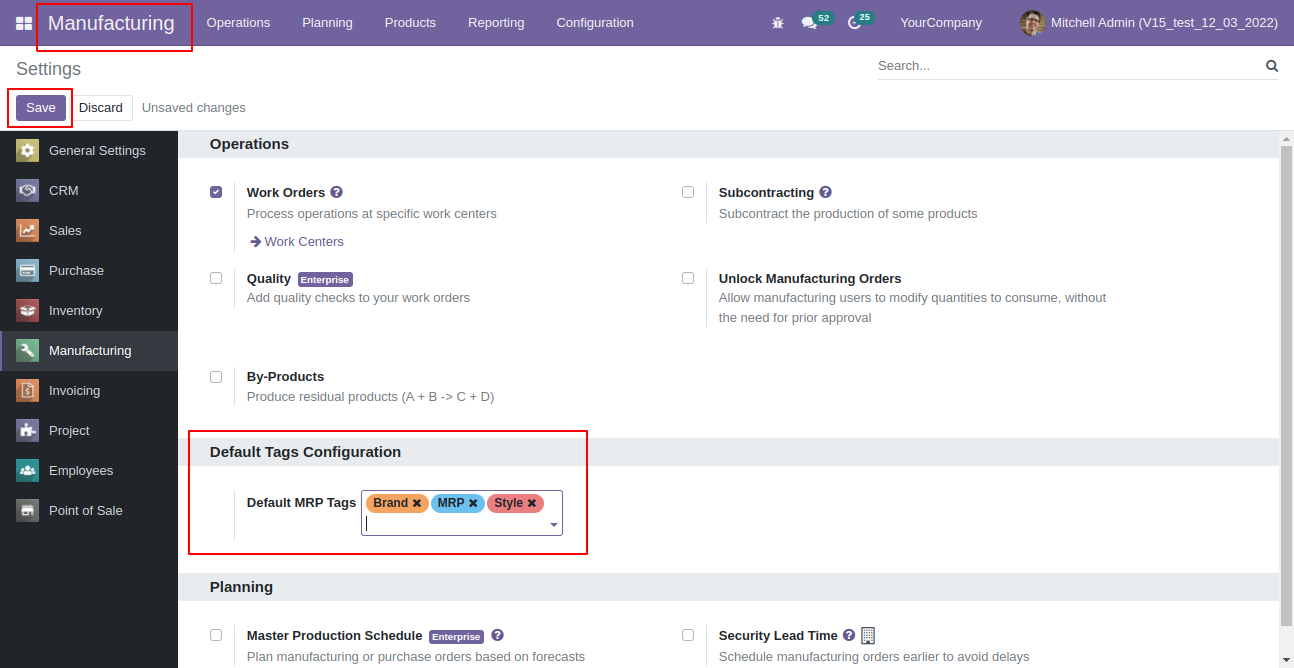Remove the Style tag
The width and height of the screenshot is (1294, 668).
coord(532,503)
